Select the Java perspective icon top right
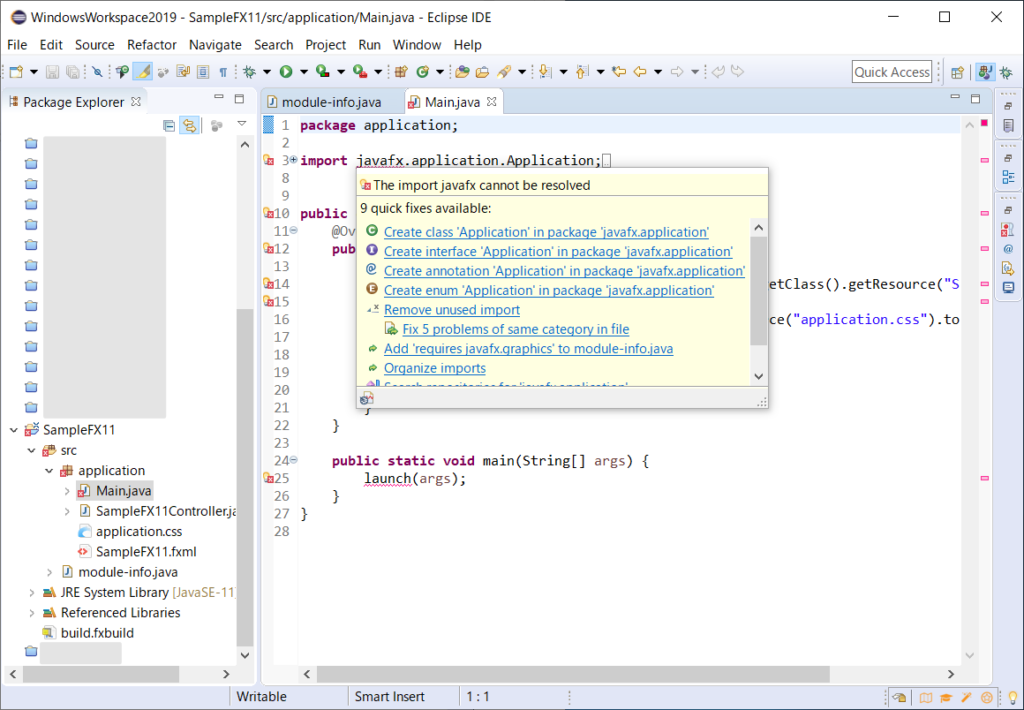 tap(985, 72)
